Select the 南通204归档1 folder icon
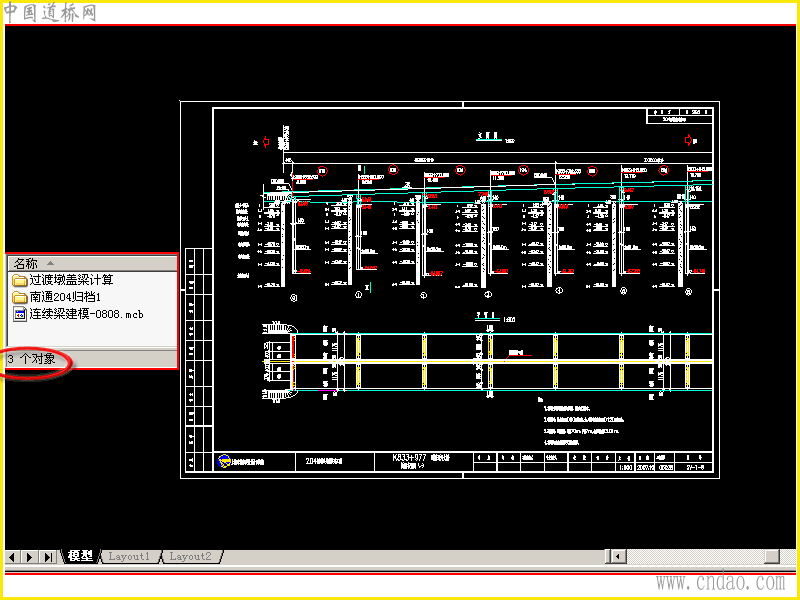This screenshot has height=600, width=800. point(19,297)
